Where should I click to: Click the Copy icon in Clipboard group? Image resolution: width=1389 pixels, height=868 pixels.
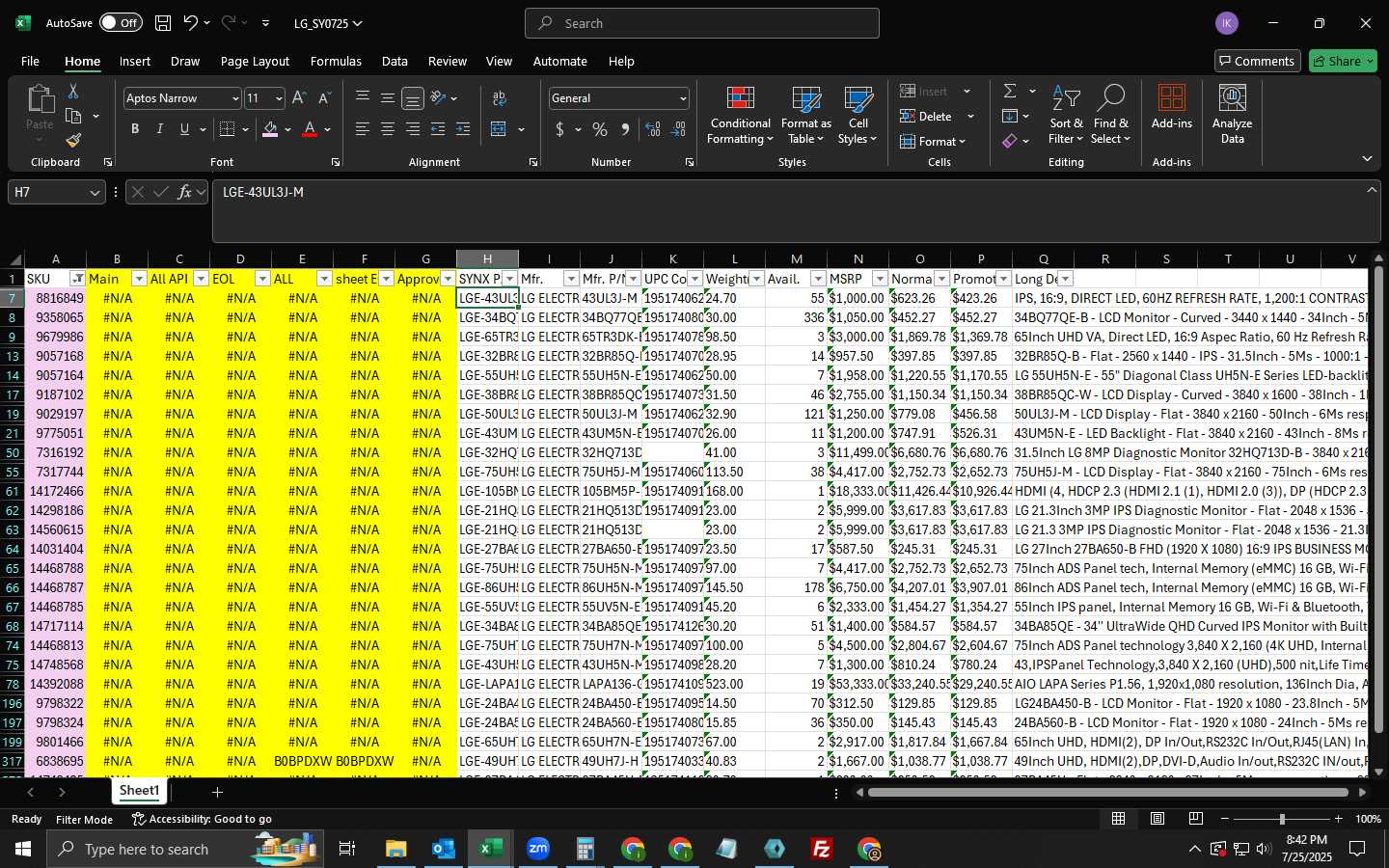[73, 116]
